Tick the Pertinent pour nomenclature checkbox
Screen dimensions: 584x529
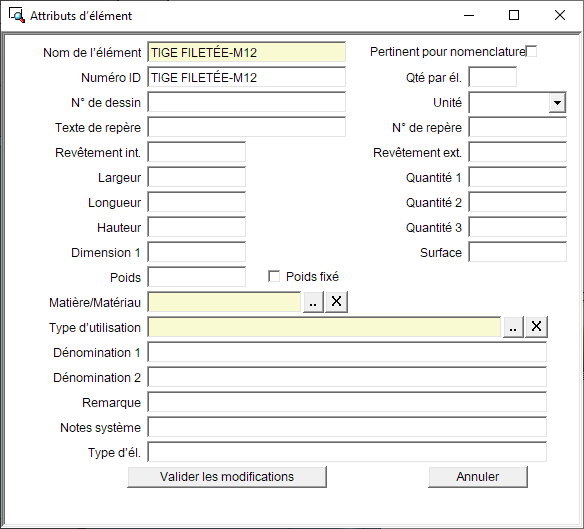(x=531, y=51)
